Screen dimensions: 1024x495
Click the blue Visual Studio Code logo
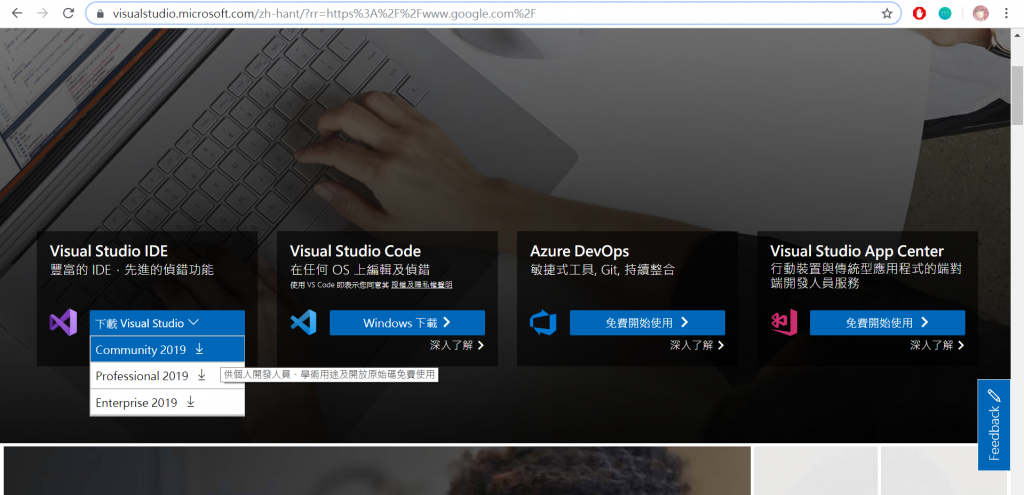(303, 323)
